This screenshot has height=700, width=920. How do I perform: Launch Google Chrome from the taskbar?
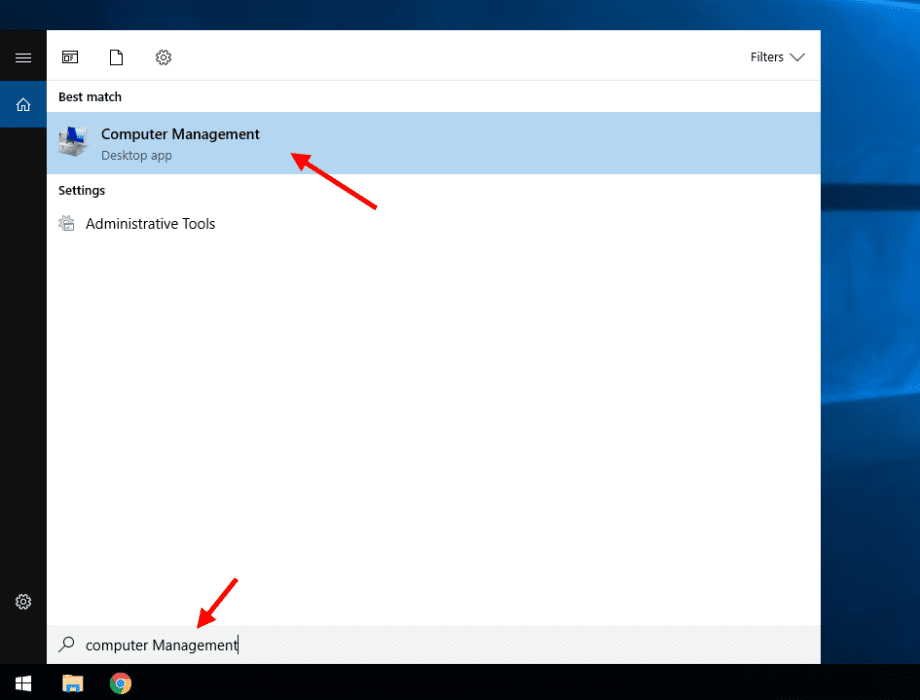(x=120, y=683)
